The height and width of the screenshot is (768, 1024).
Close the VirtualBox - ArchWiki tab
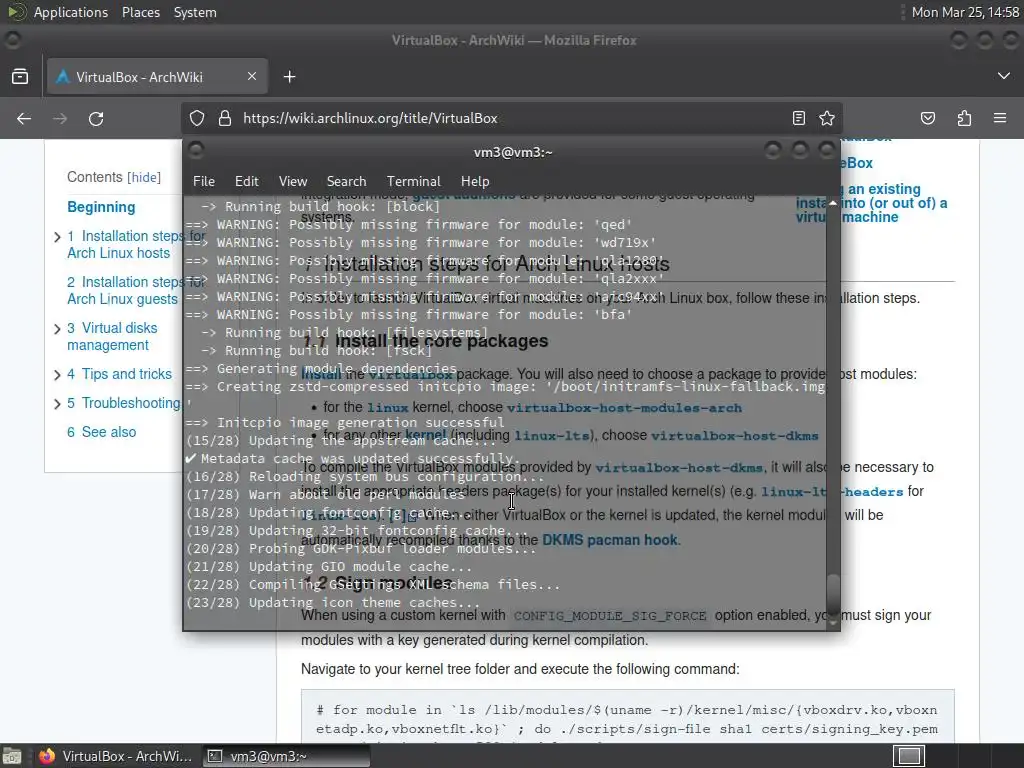[252, 76]
